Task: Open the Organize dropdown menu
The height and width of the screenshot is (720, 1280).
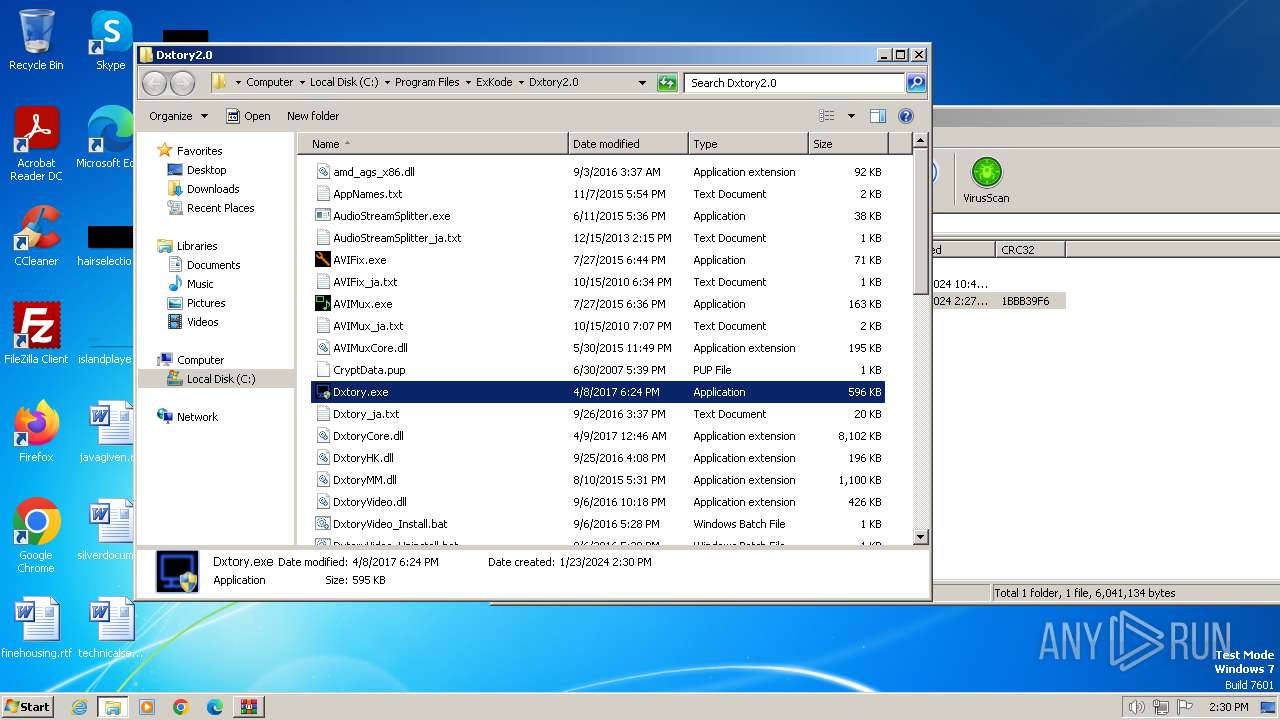Action: [x=178, y=116]
